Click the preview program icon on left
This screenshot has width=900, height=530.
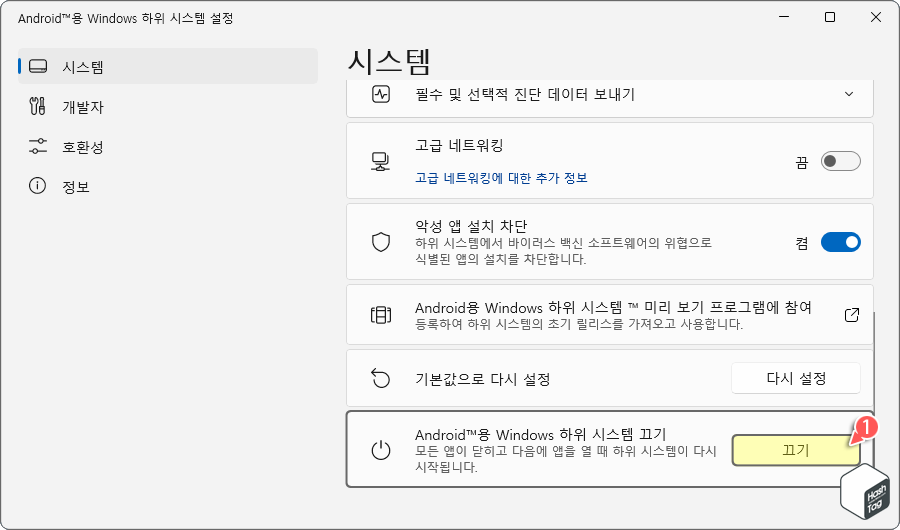pyautogui.click(x=381, y=315)
